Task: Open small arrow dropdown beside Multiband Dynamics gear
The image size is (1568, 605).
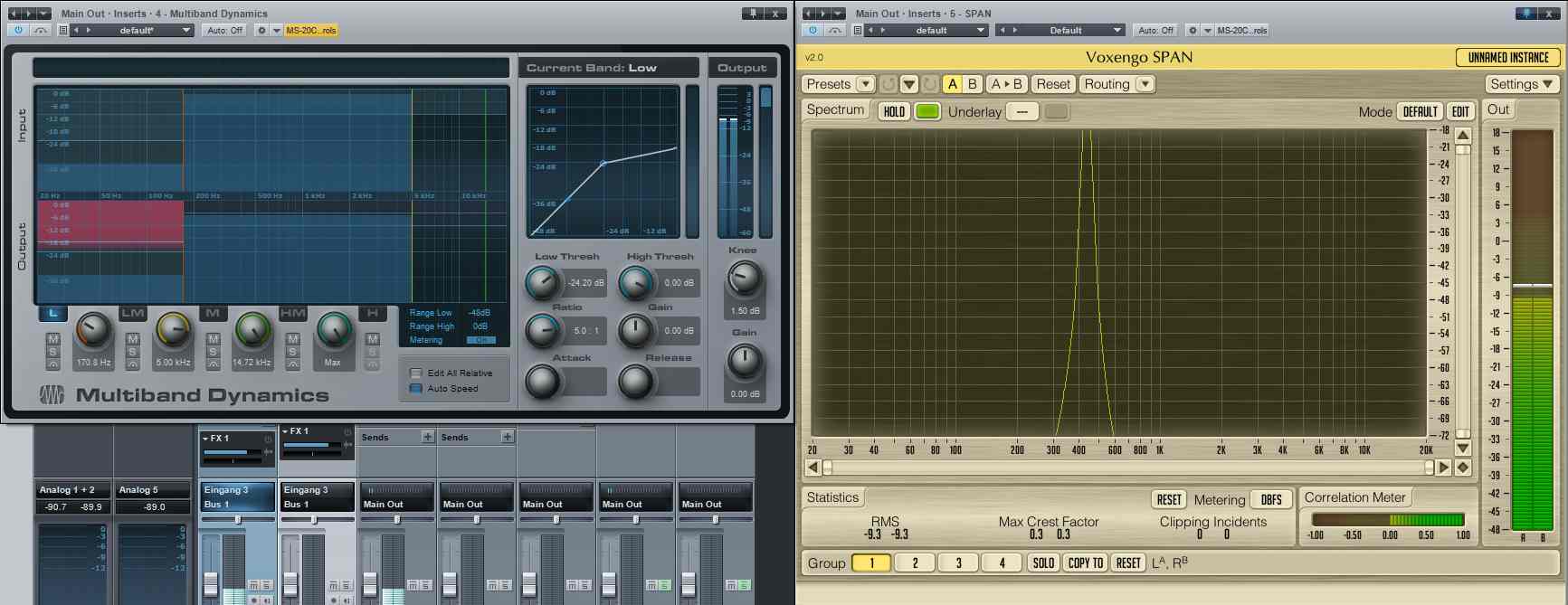Action: [277, 30]
